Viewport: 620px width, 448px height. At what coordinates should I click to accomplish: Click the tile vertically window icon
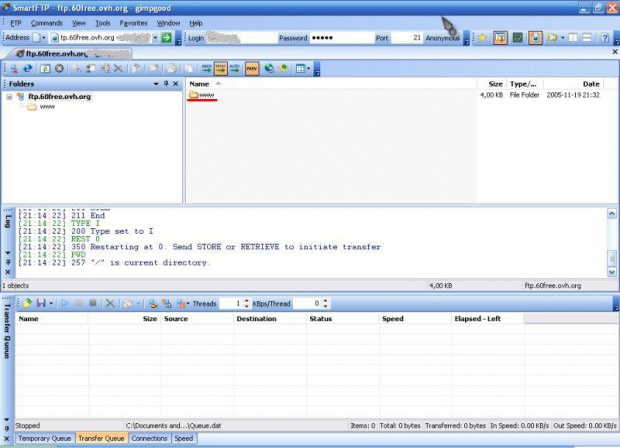click(x=573, y=38)
